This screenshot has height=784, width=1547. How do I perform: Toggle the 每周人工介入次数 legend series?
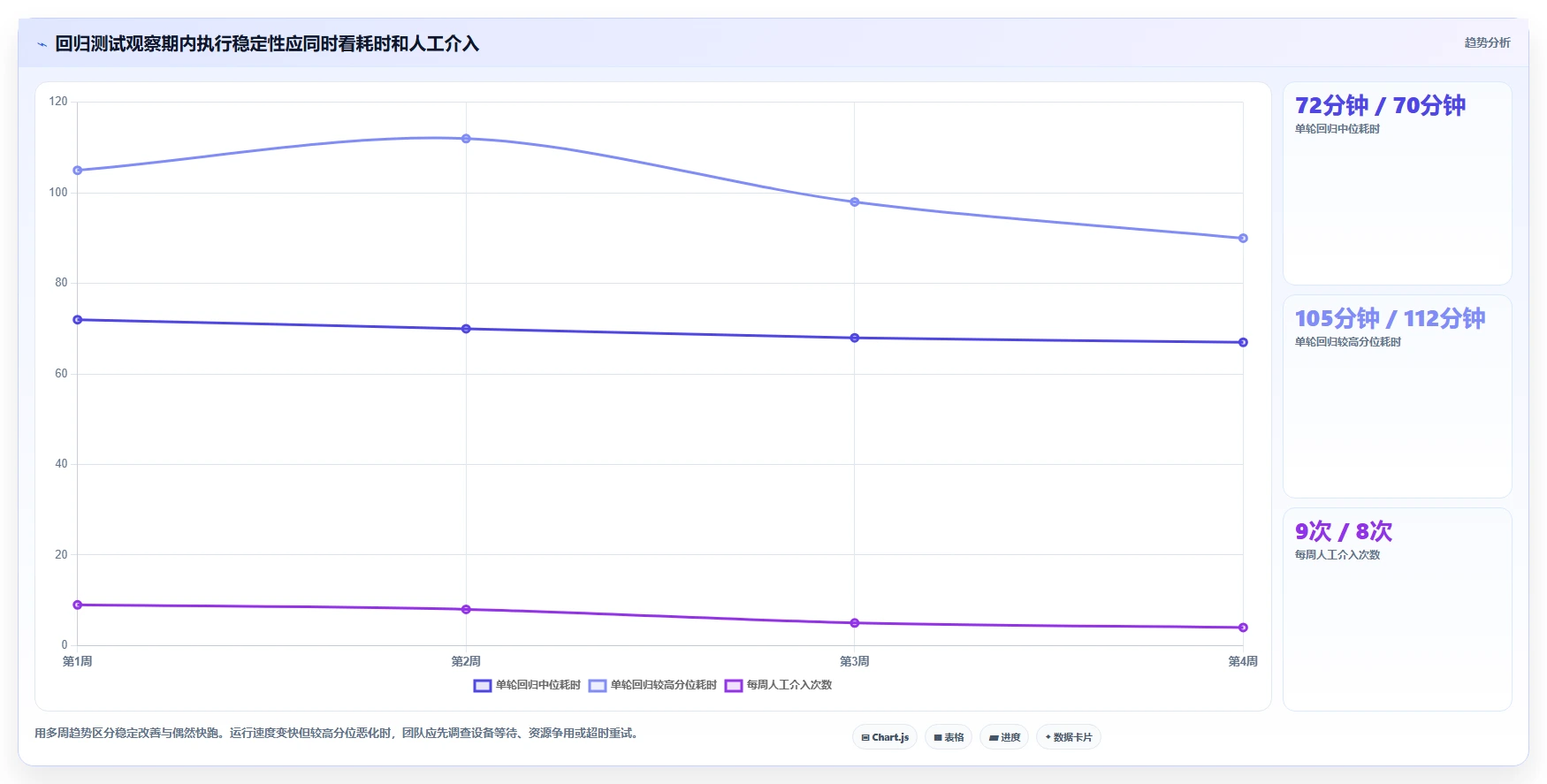pos(778,685)
